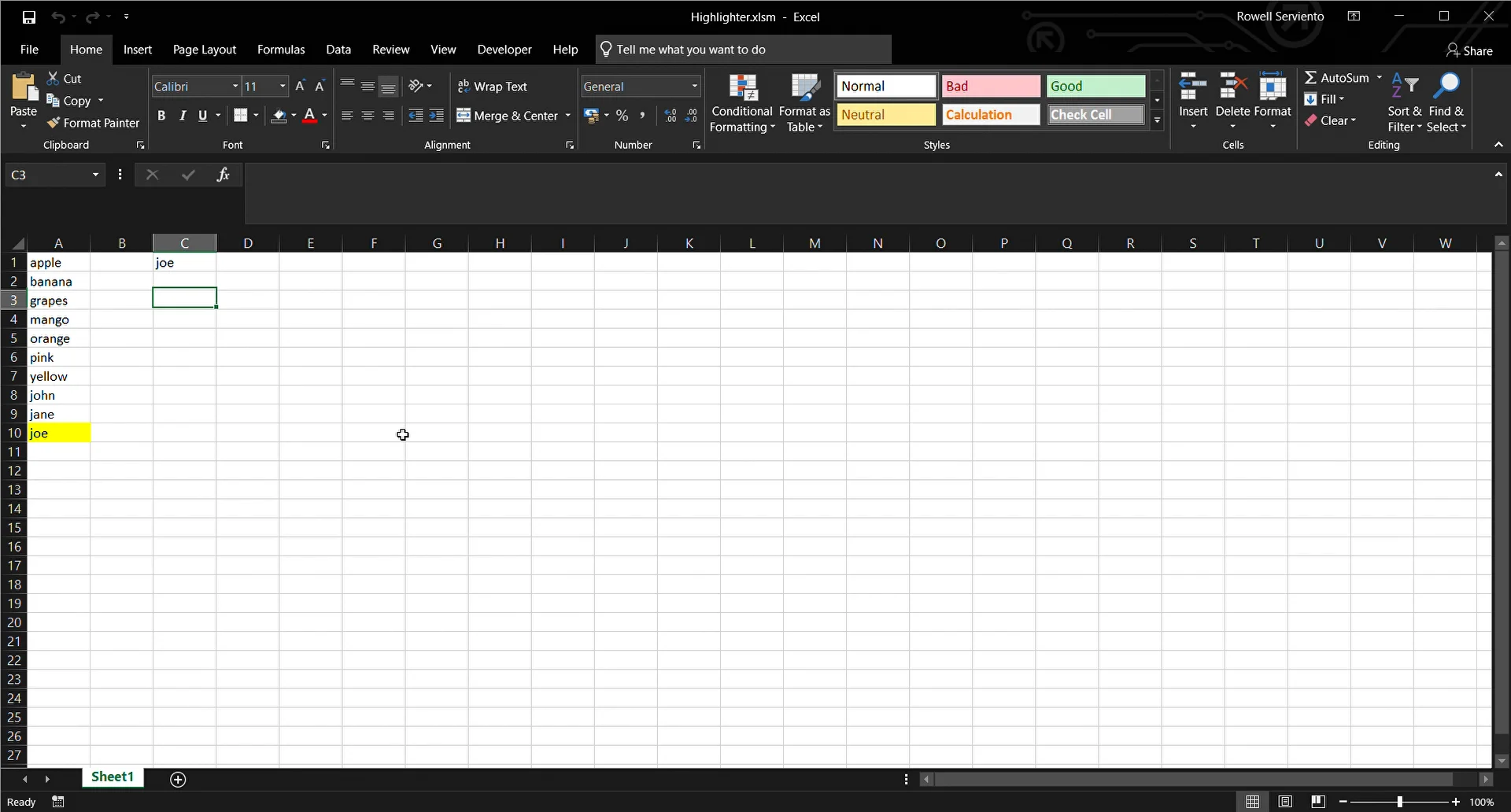Redo the last undone action
Screen dimensions: 1511x812
pyautogui.click(x=93, y=17)
